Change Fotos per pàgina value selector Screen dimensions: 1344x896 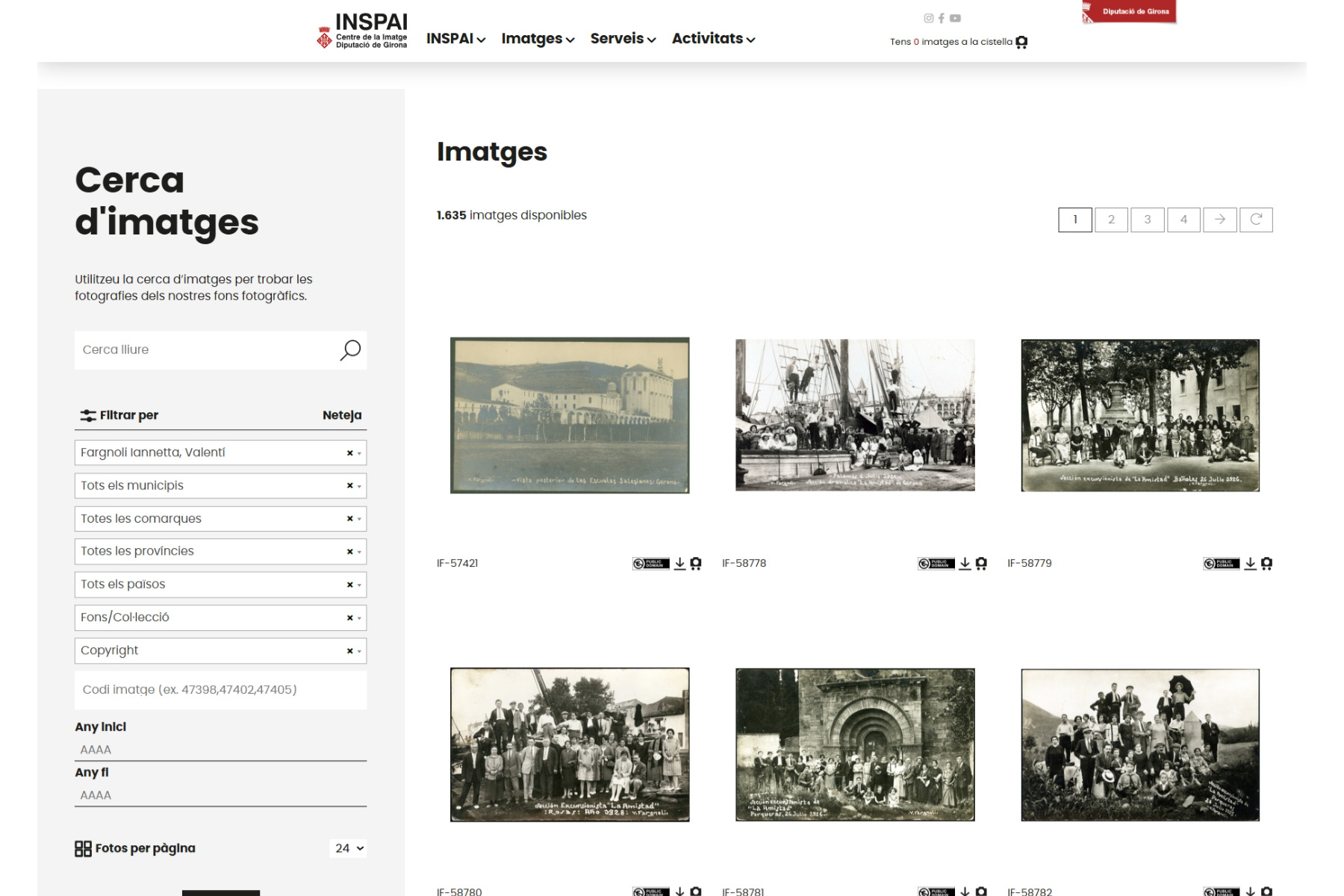click(x=349, y=848)
